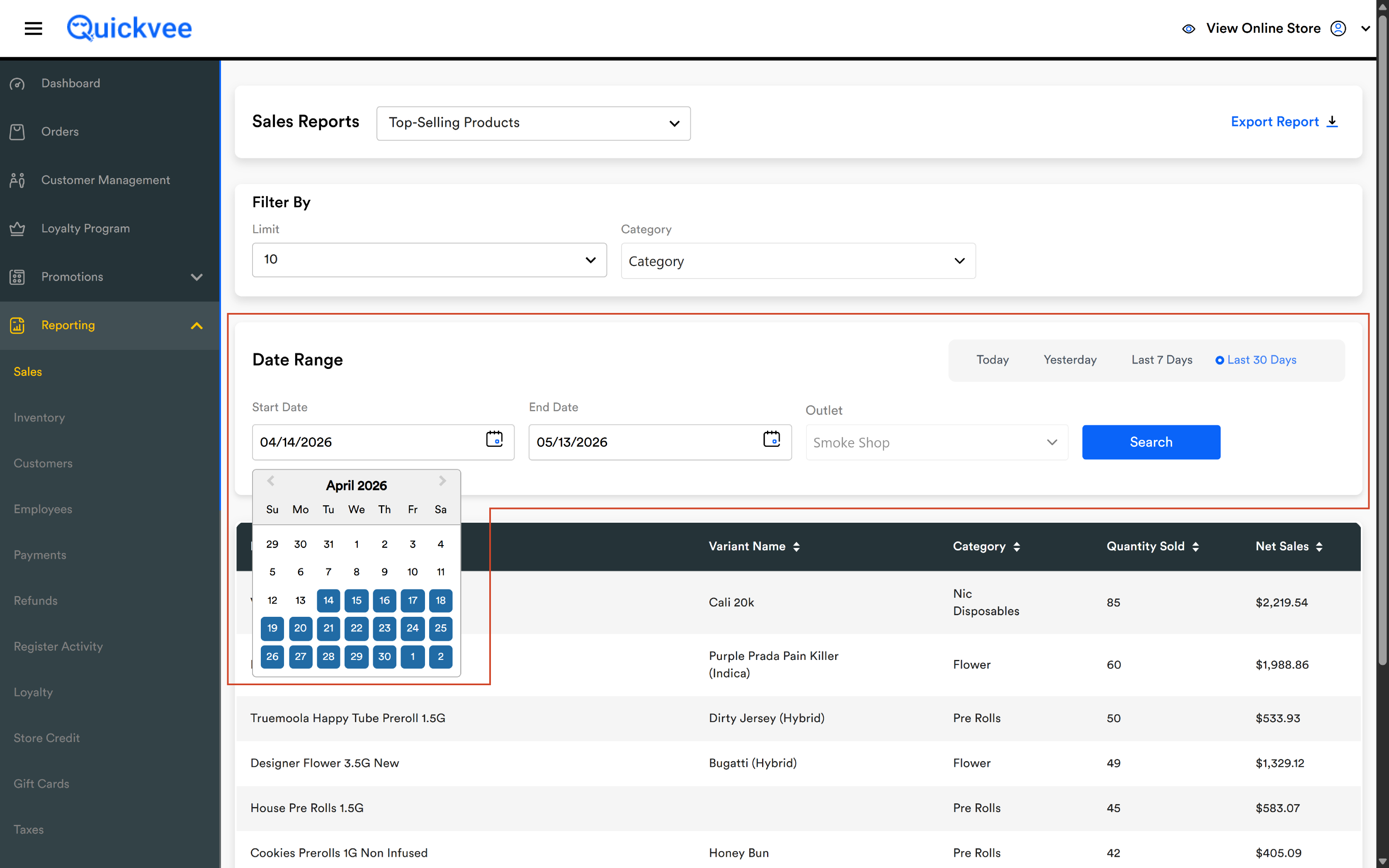This screenshot has width=1389, height=868.
Task: Select the Last 7 Days option
Action: [1162, 360]
